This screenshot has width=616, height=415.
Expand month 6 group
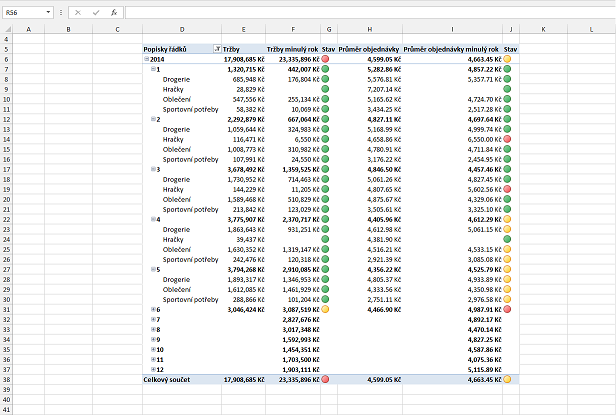[x=154, y=309]
